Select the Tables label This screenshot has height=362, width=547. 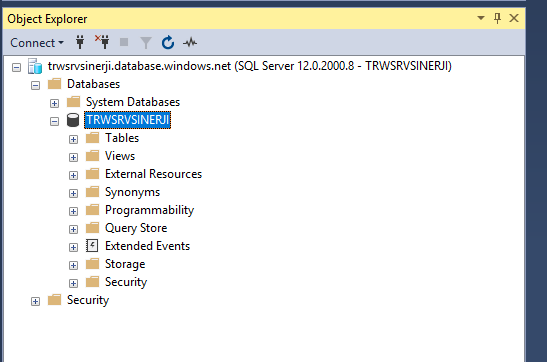(122, 138)
